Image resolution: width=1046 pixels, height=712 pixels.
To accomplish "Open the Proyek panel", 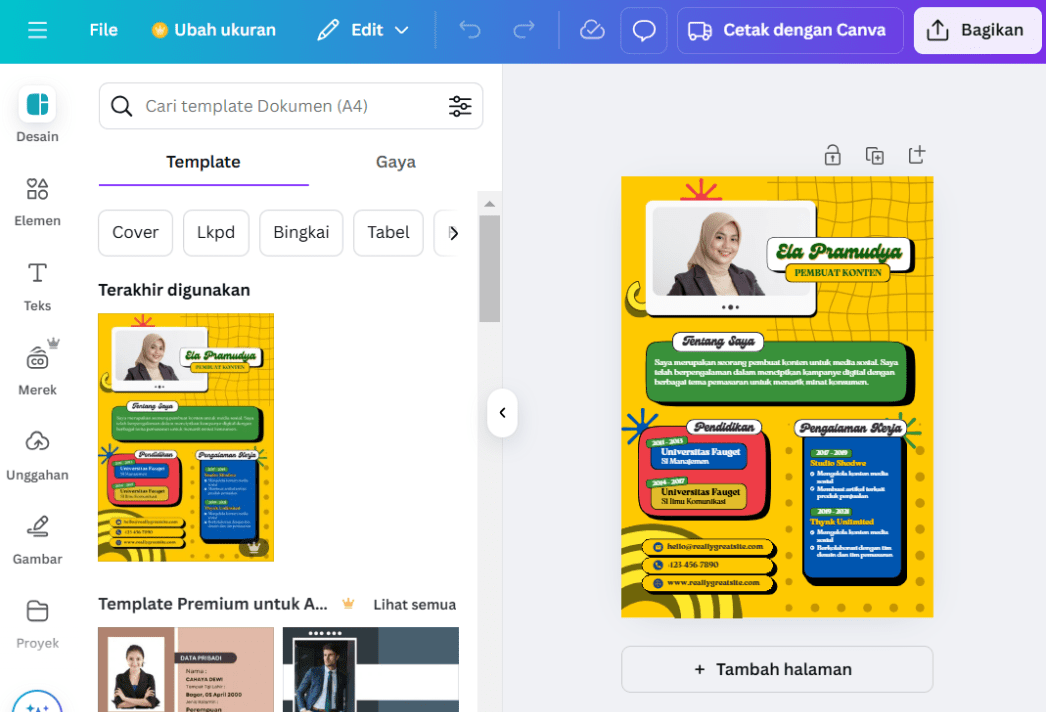I will [x=37, y=623].
